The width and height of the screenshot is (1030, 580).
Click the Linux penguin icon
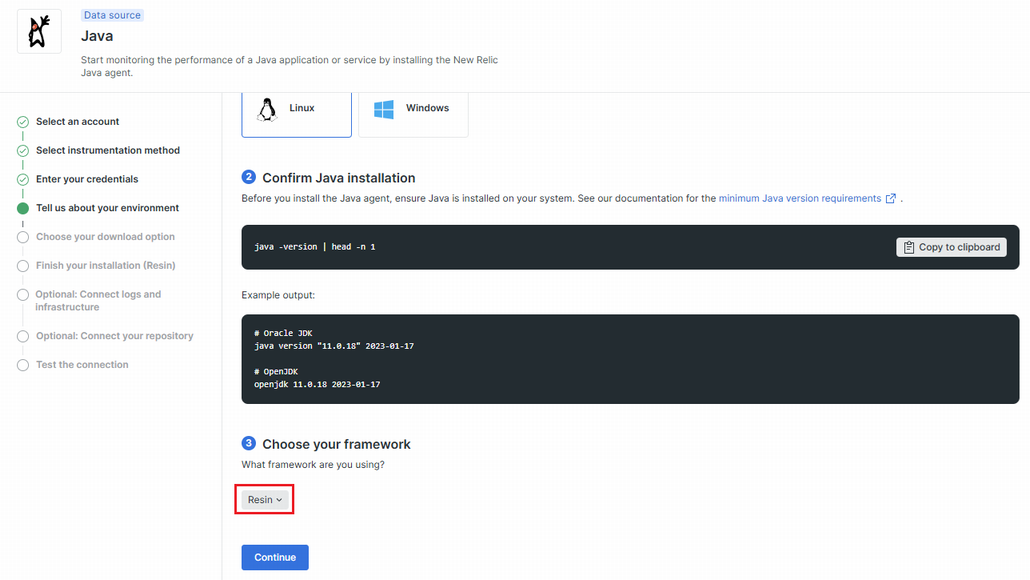267,110
